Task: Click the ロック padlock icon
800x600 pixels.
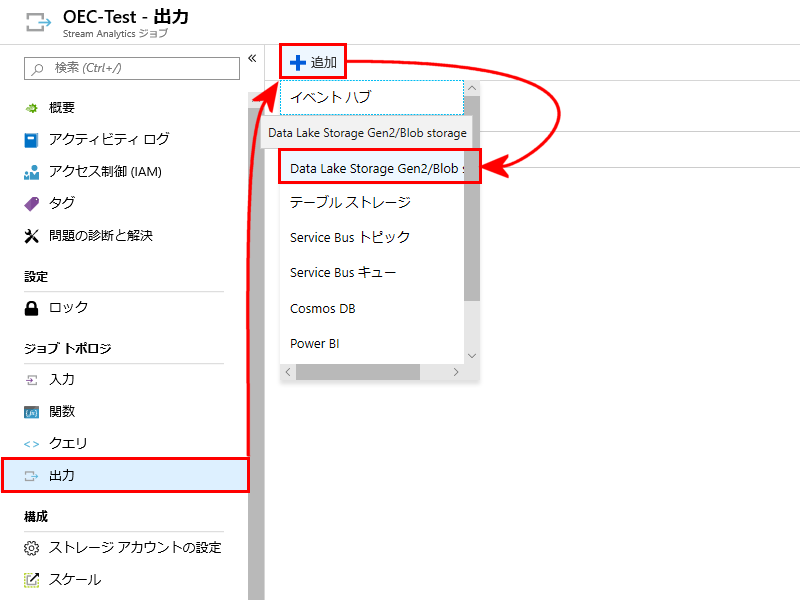Action: click(x=32, y=308)
